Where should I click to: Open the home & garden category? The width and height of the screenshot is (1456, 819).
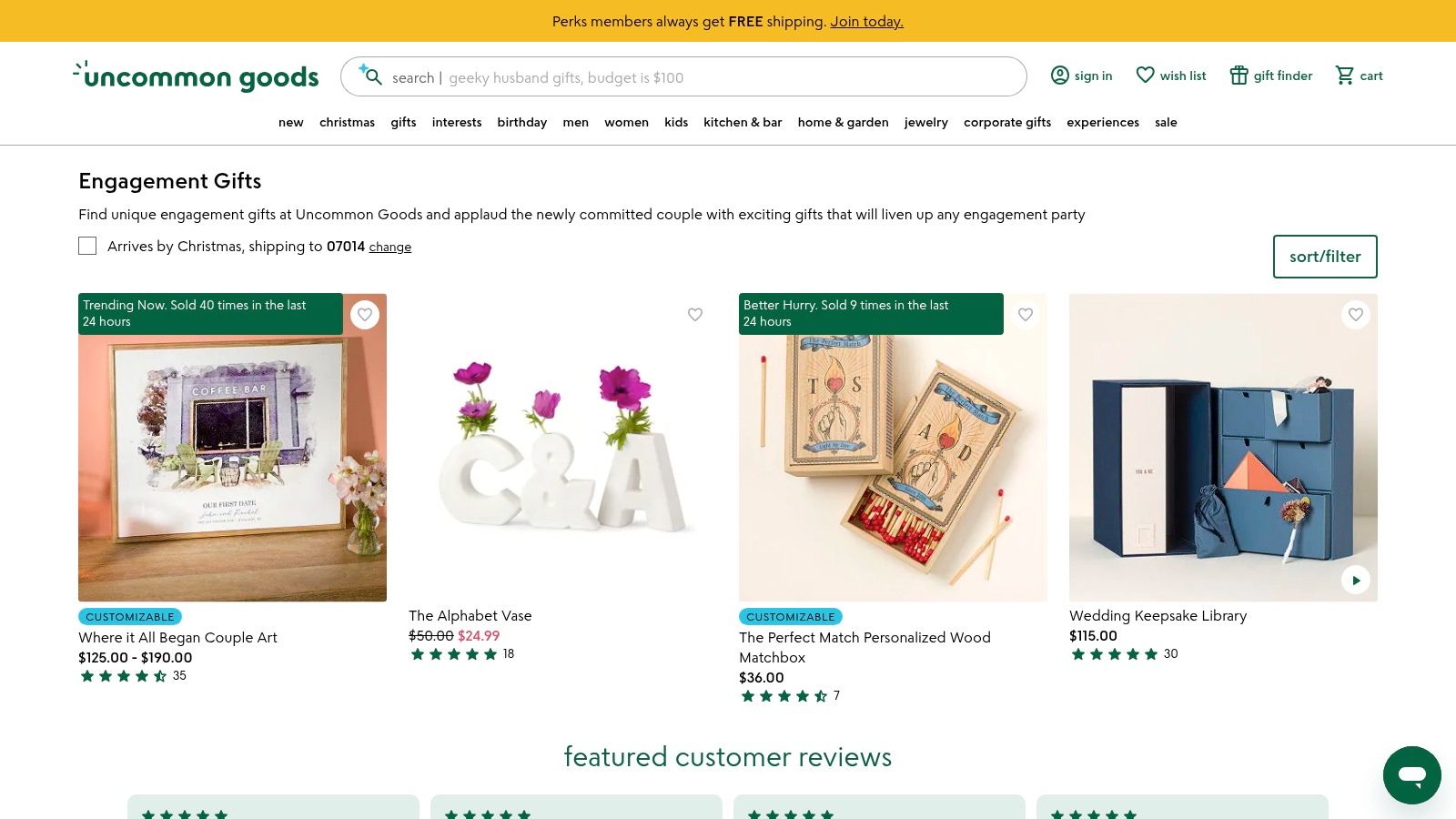click(x=843, y=122)
